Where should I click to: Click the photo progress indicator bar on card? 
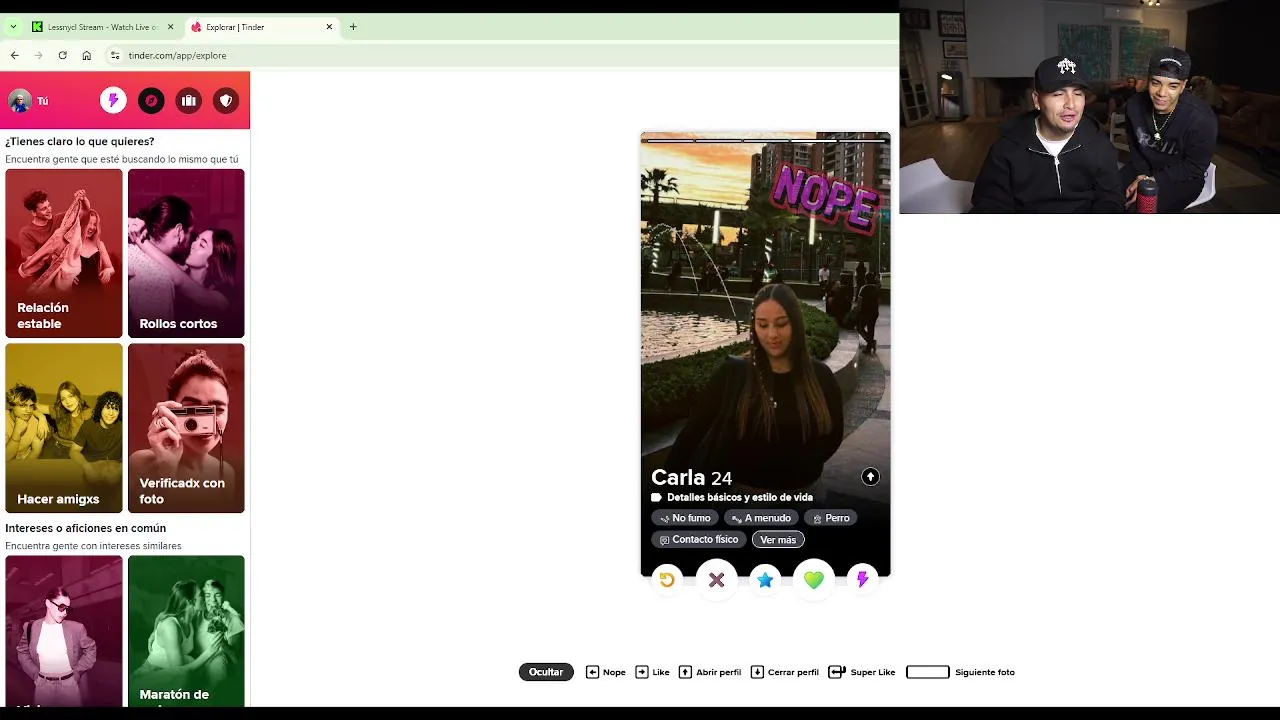[765, 141]
